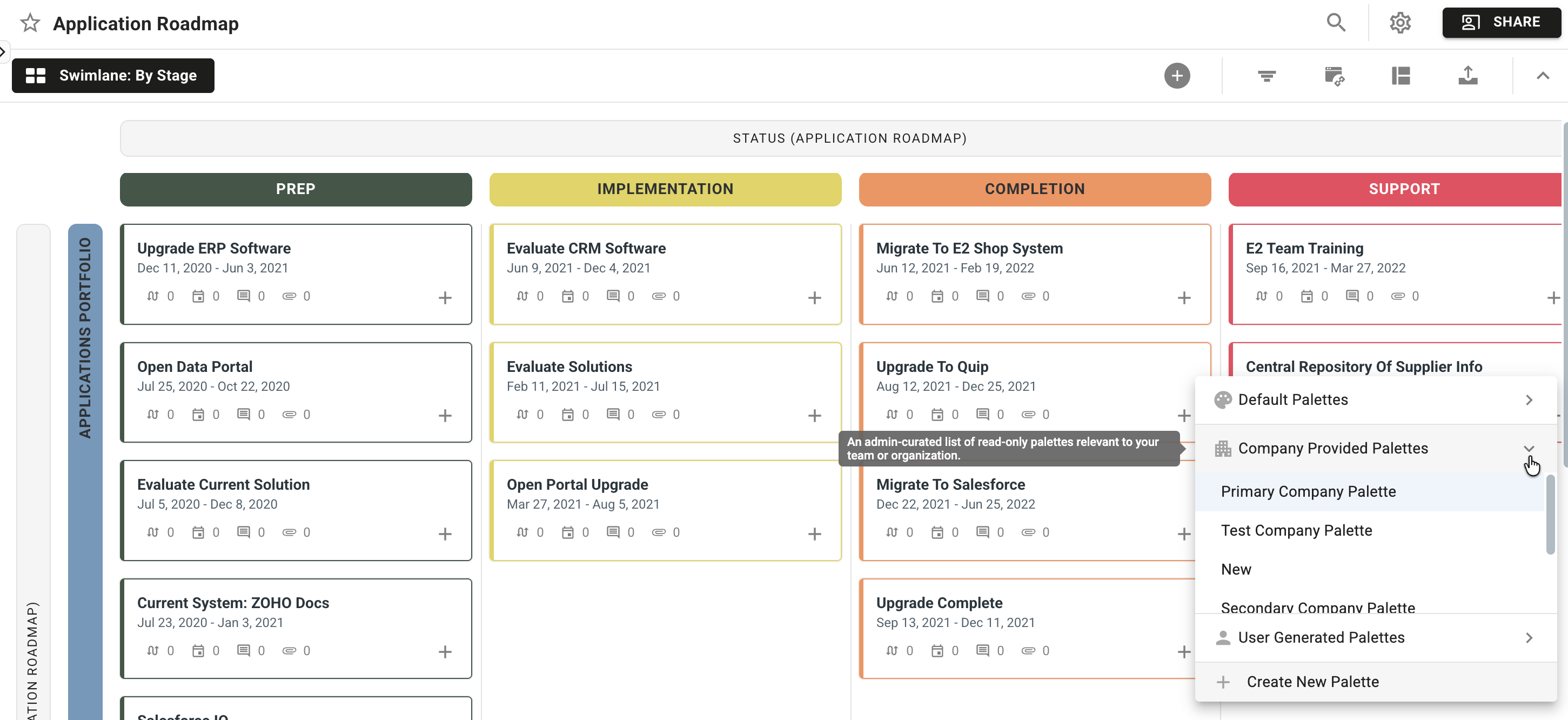Star the Application Roadmap as favorite

pyautogui.click(x=30, y=23)
